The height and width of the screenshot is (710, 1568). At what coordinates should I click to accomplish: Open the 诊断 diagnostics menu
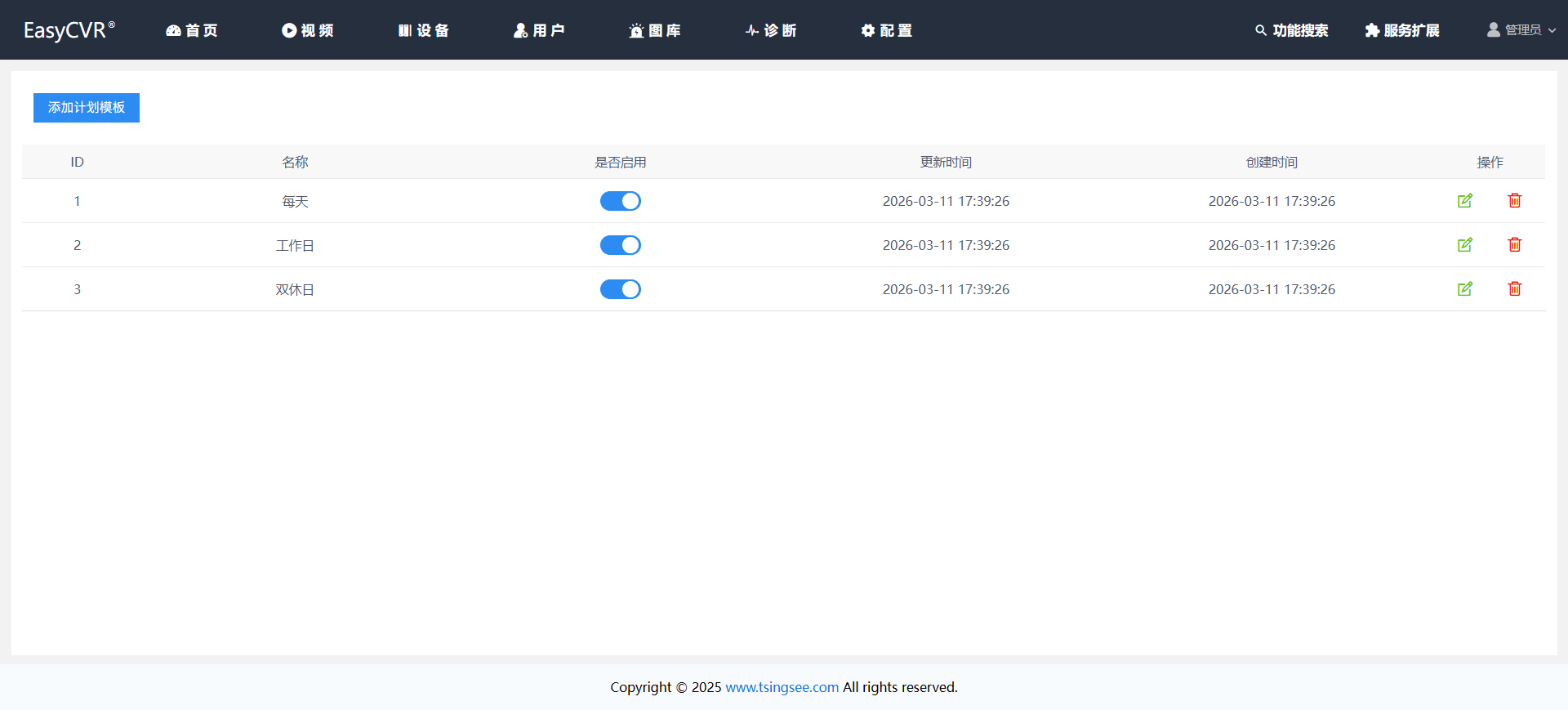pyautogui.click(x=770, y=30)
